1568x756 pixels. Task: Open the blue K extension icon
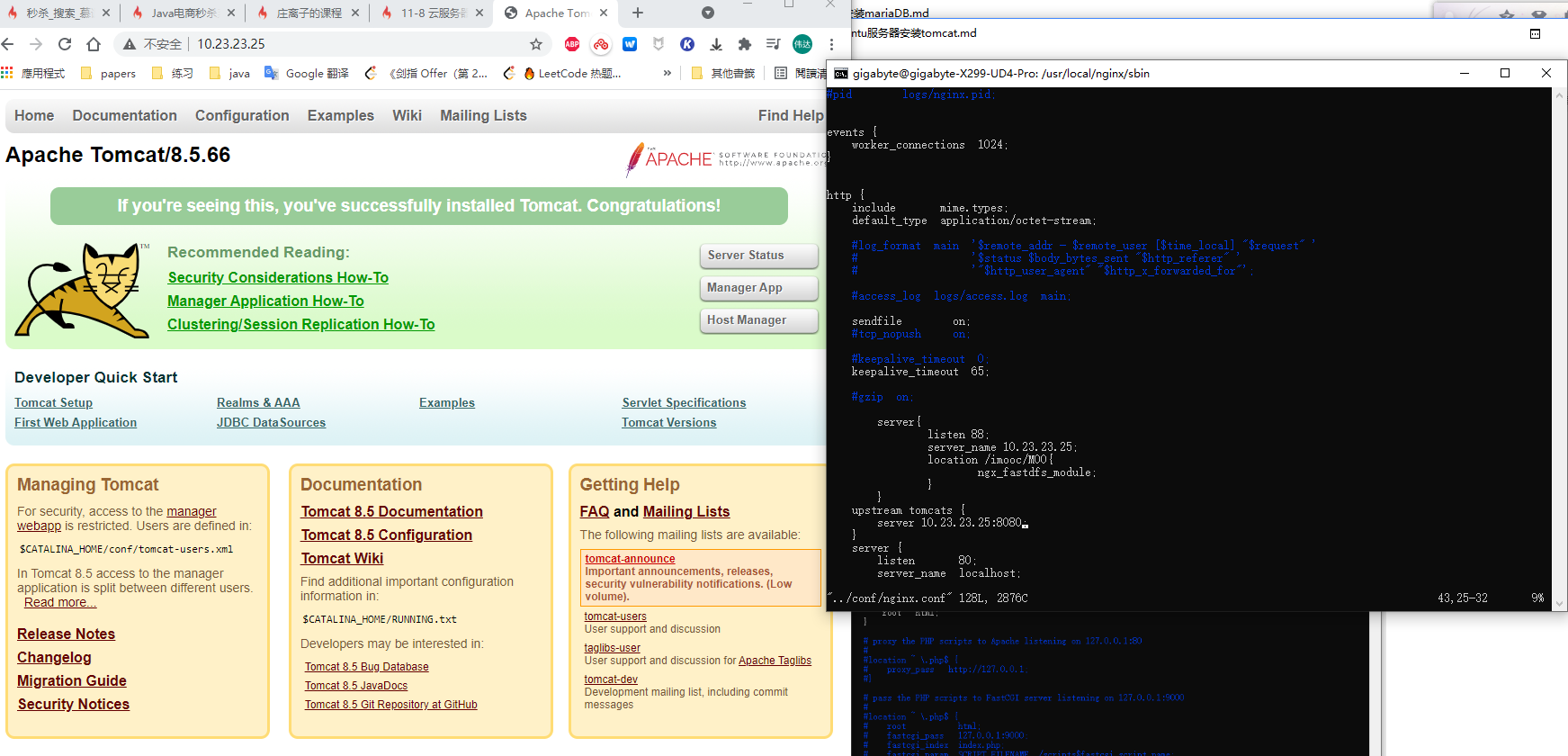(x=687, y=44)
